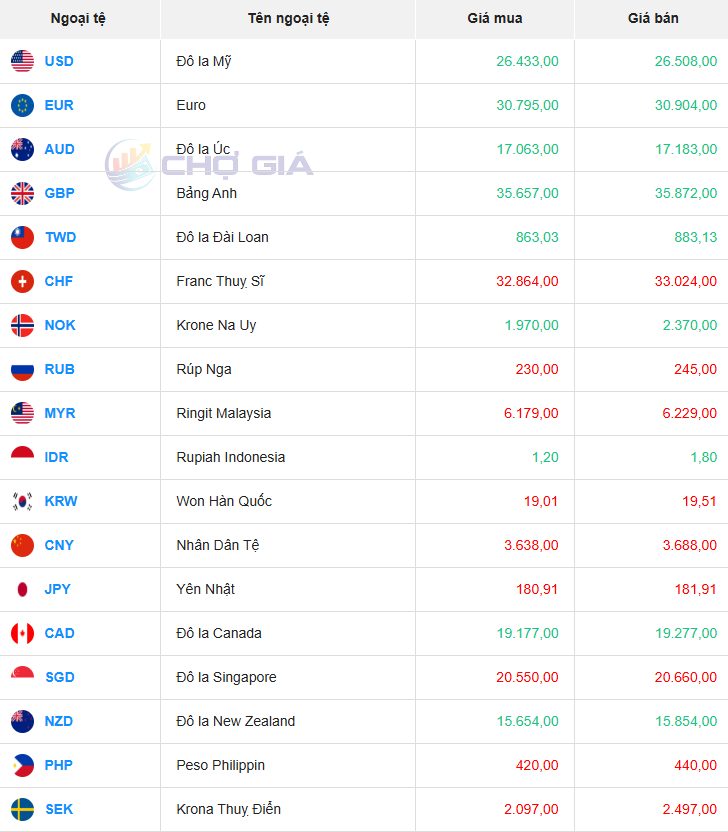Open the TWD currency link
This screenshot has height=832, width=728.
pos(60,237)
